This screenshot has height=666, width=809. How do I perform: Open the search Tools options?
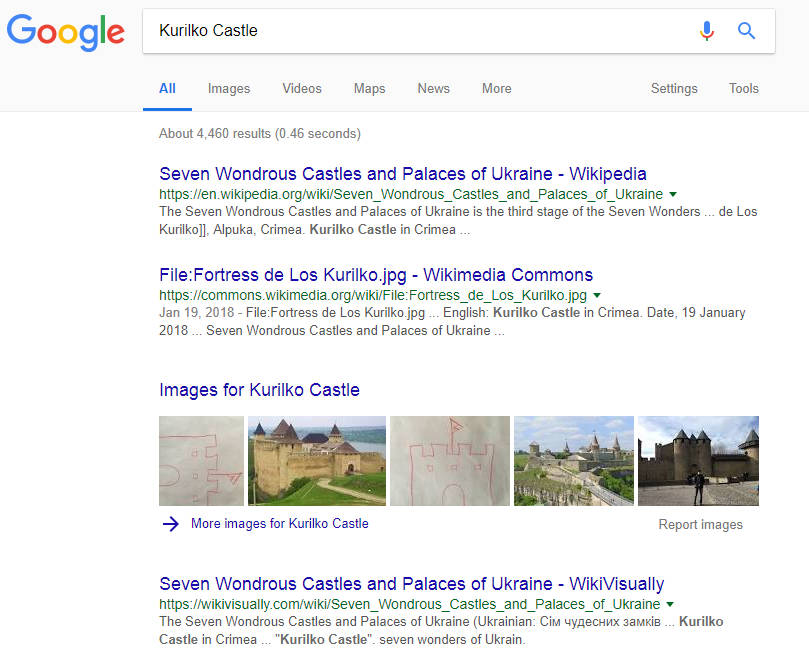(743, 88)
